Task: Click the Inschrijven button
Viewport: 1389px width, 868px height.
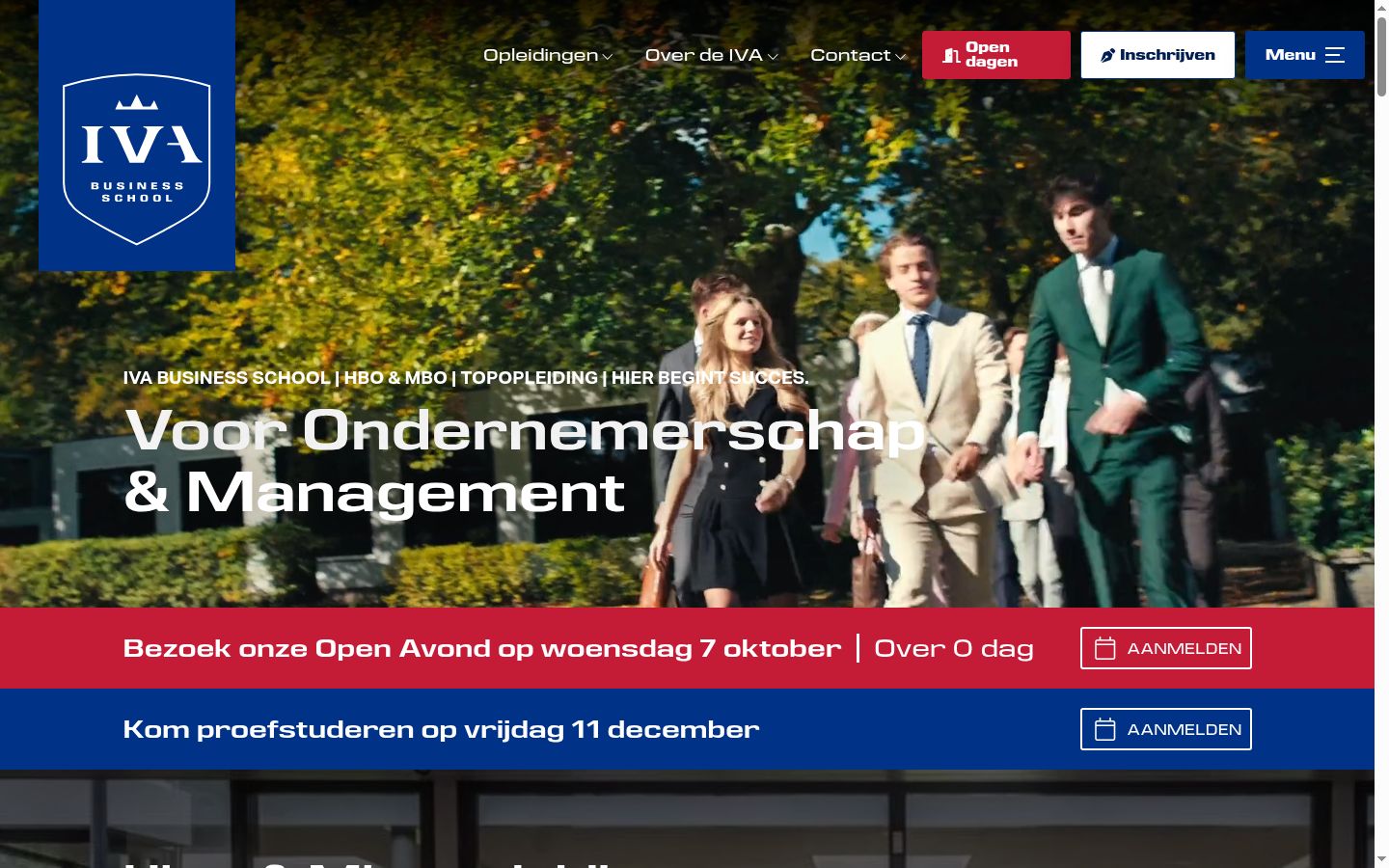Action: pyautogui.click(x=1157, y=55)
